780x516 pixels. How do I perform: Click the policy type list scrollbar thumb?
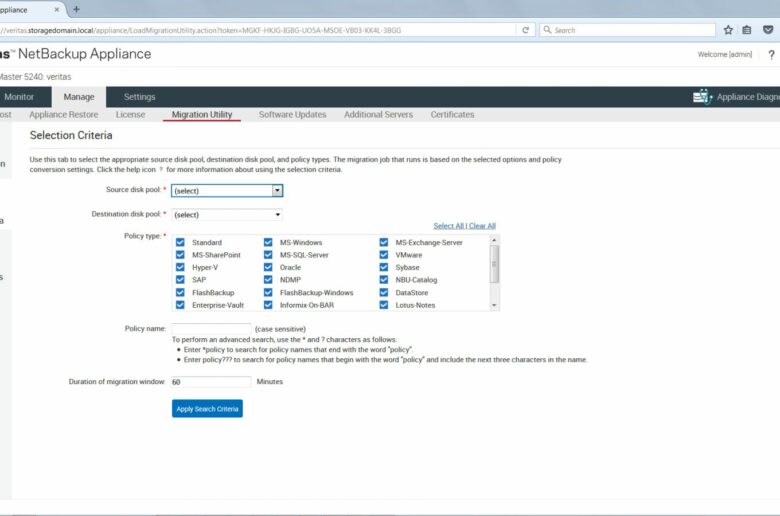click(494, 264)
